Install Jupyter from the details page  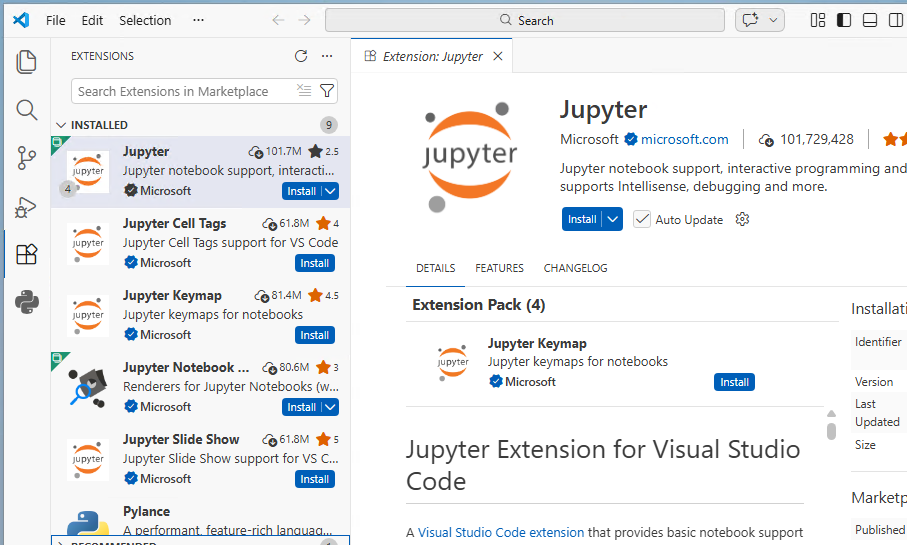tap(582, 219)
